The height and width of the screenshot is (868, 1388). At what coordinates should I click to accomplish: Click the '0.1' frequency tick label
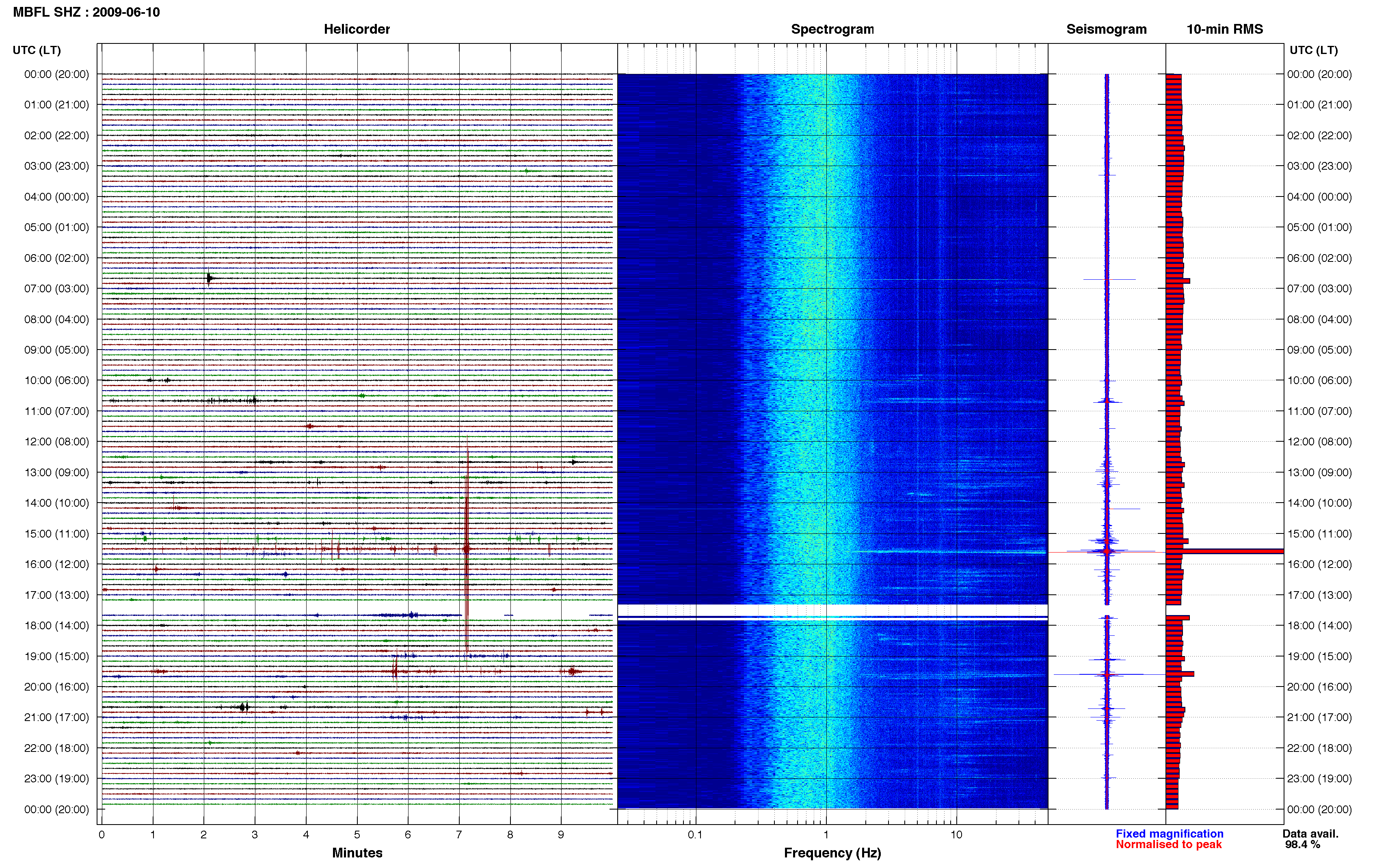695,835
